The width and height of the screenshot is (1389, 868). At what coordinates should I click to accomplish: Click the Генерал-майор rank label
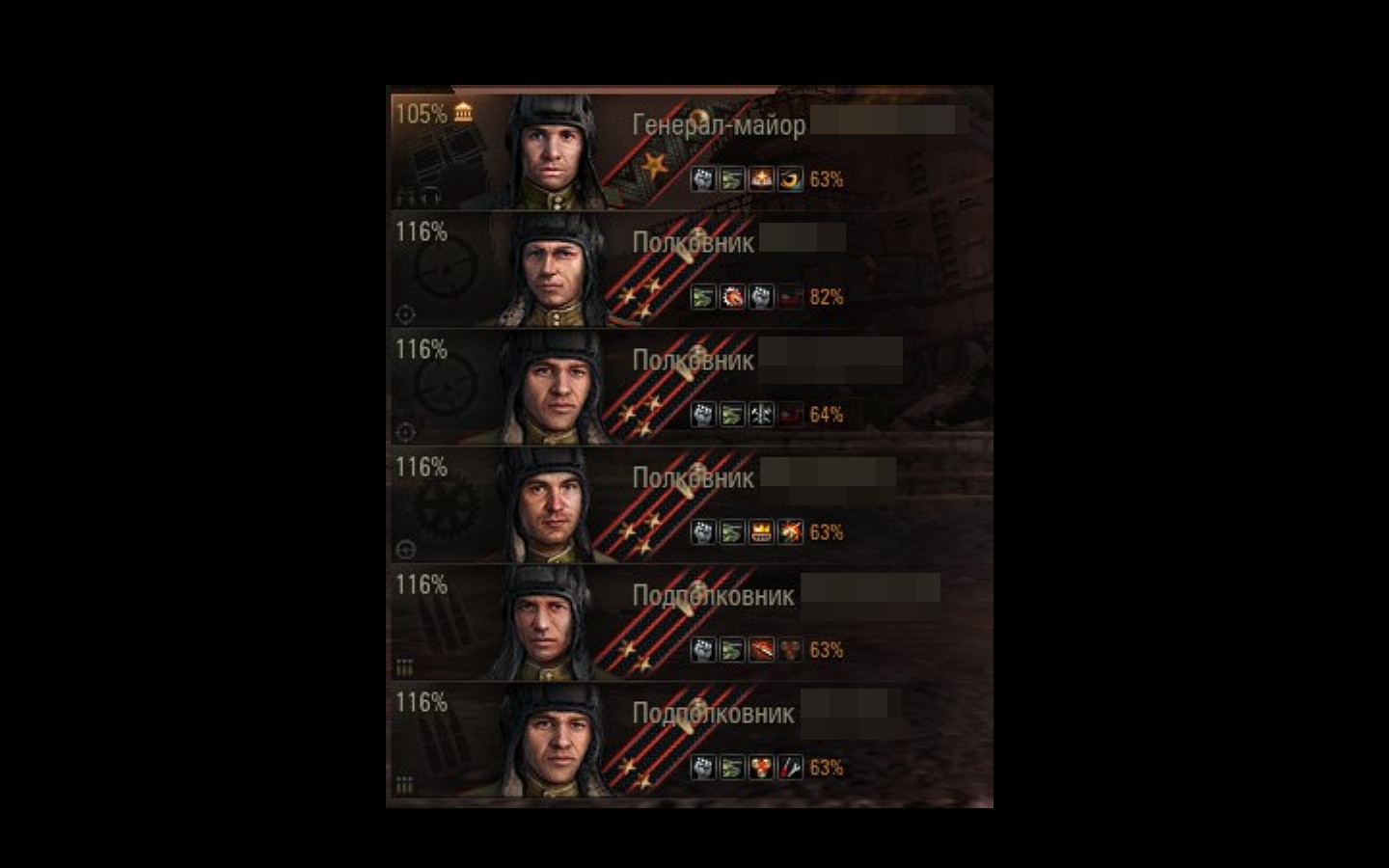coord(719,124)
